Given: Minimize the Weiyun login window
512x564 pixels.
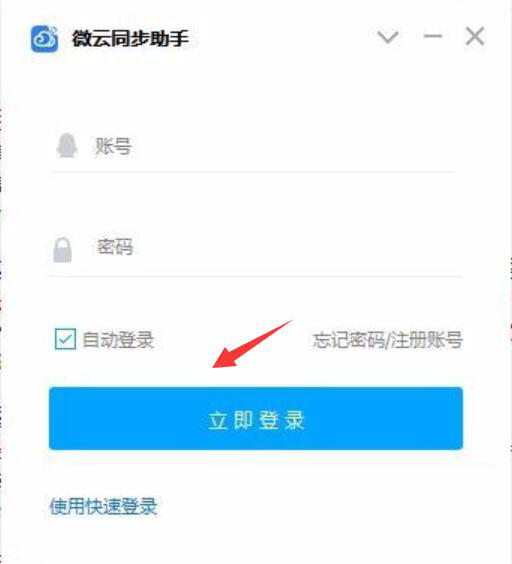Looking at the screenshot, I should coord(432,36).
